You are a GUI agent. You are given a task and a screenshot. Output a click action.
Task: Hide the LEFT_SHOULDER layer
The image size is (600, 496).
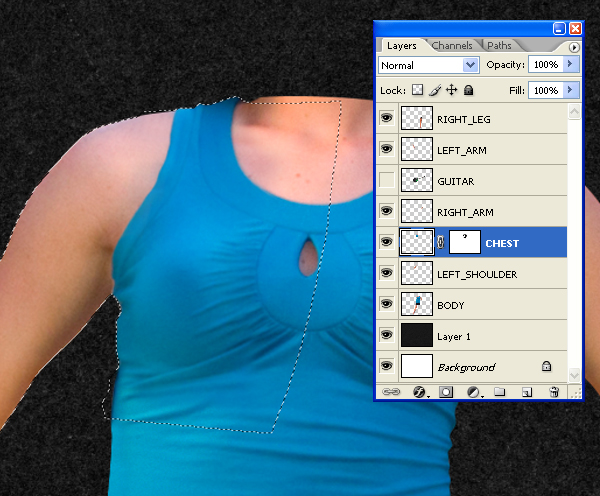[x=386, y=272]
